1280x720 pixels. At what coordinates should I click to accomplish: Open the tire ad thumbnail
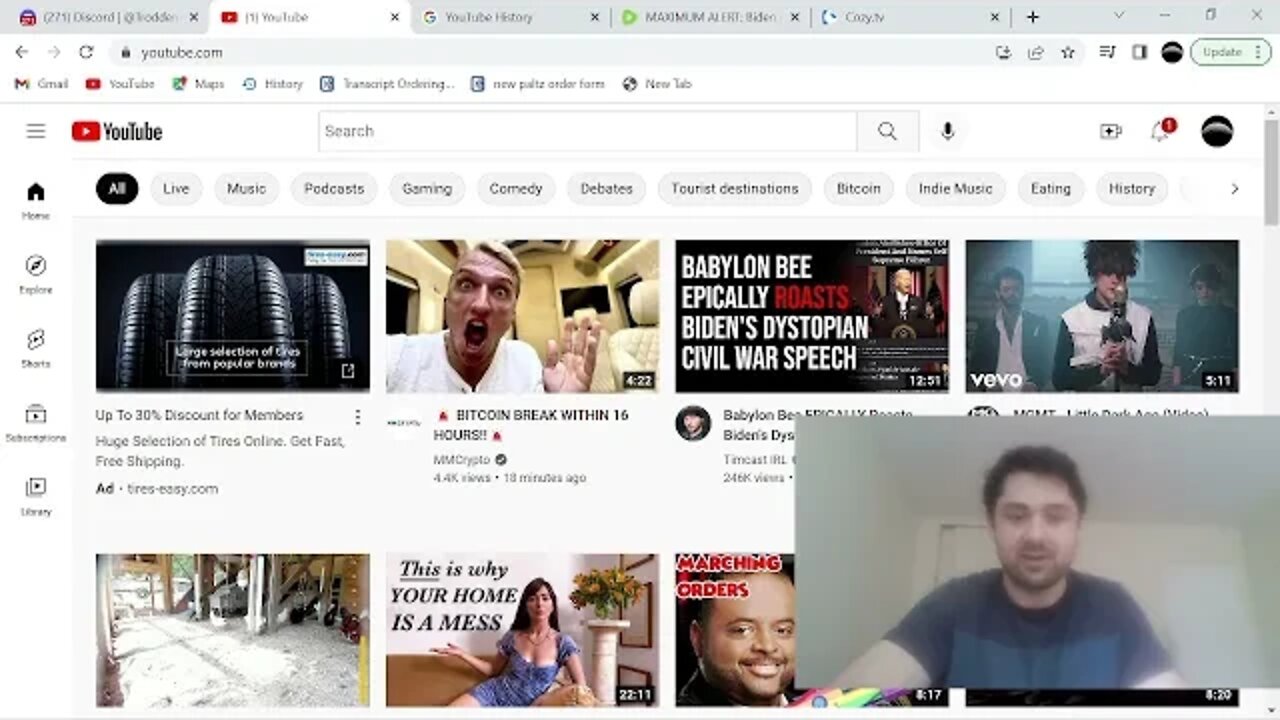tap(233, 316)
